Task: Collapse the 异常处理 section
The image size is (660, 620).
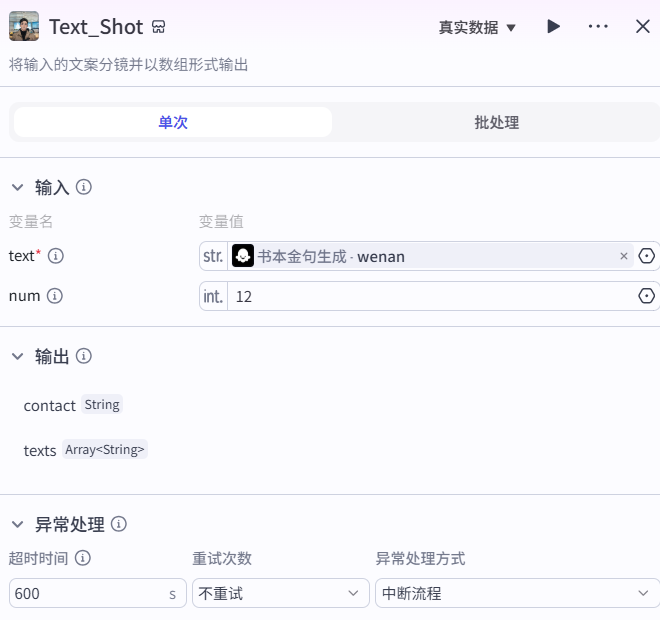Action: (17, 524)
